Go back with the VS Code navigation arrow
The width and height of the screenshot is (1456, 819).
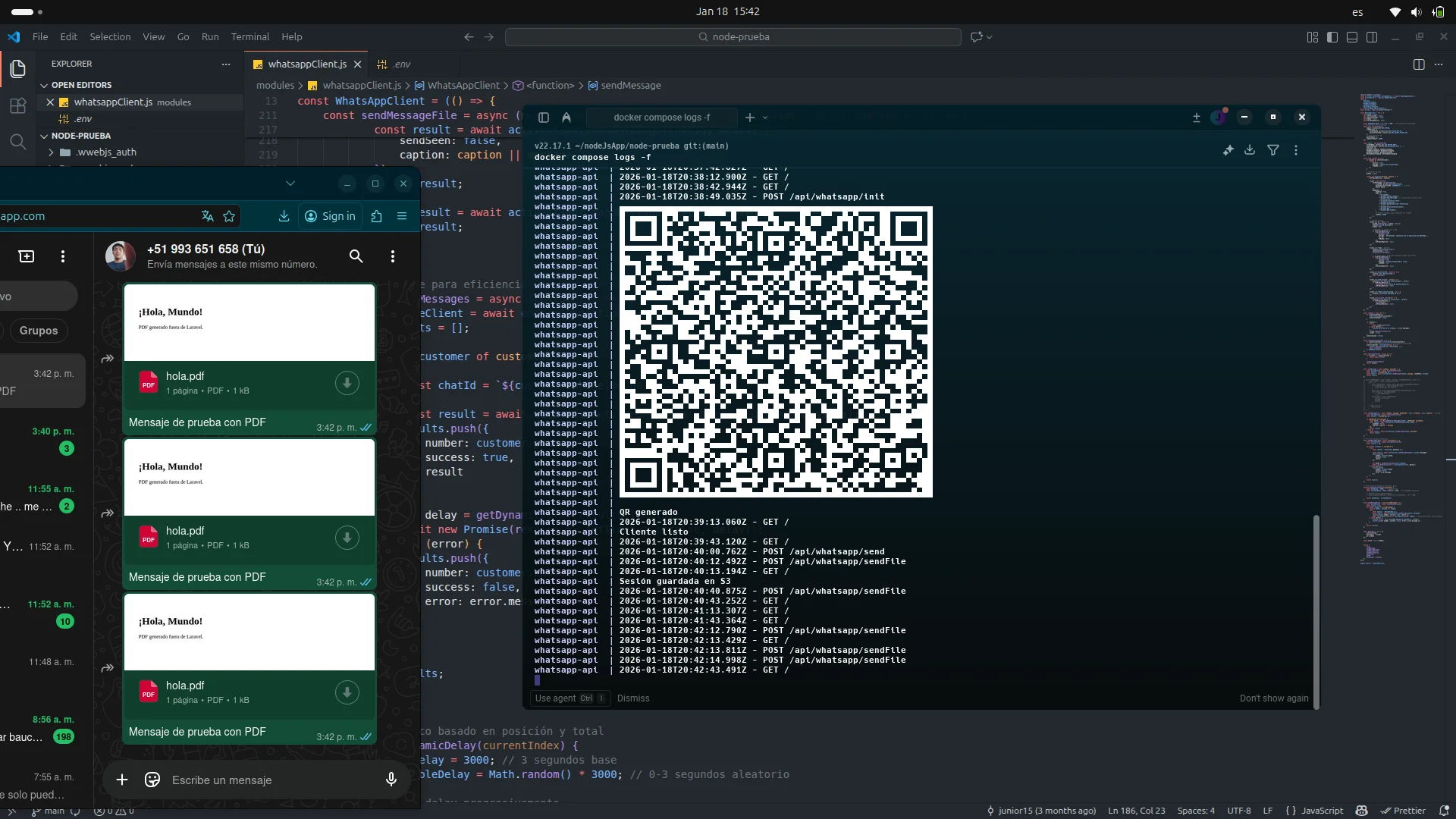[x=469, y=36]
